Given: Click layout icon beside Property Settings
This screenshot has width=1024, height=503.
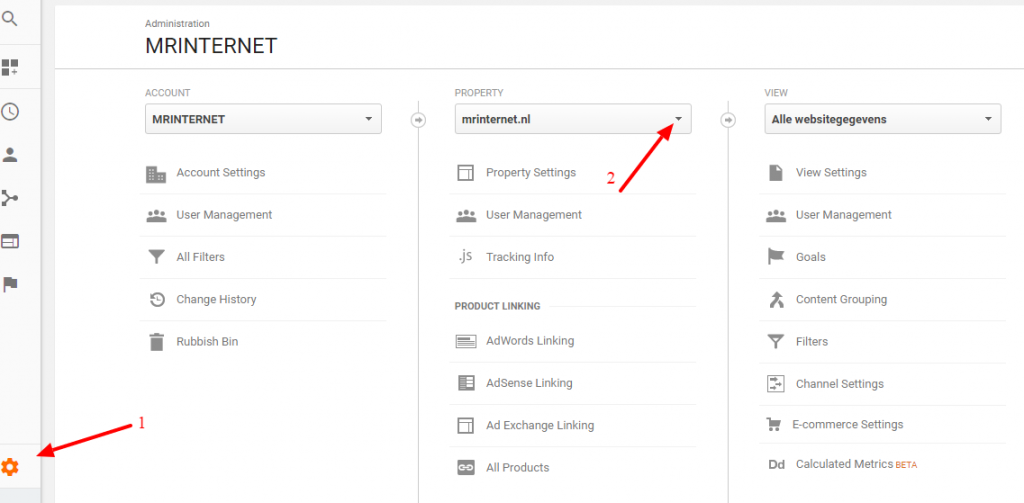Looking at the screenshot, I should [466, 173].
